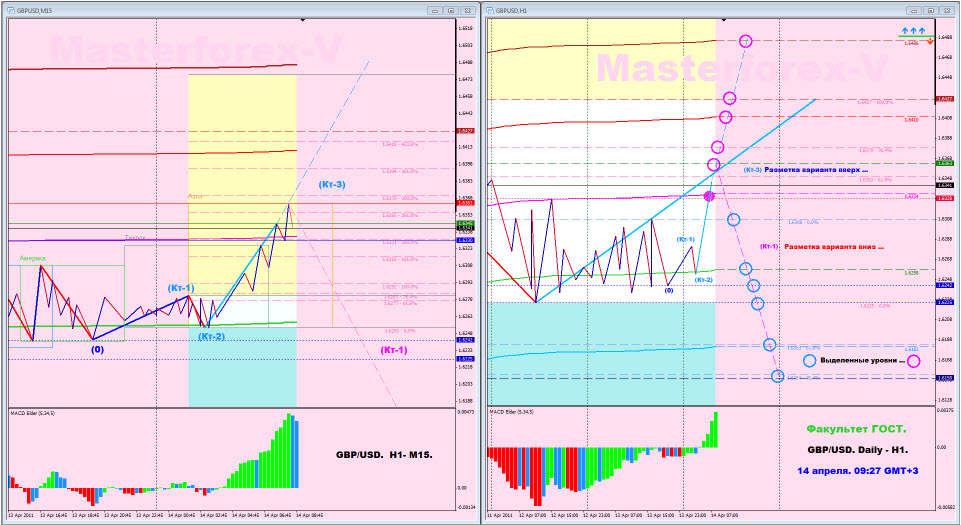Click the '11 Apr 2011' date on H1 time axis

[500, 515]
